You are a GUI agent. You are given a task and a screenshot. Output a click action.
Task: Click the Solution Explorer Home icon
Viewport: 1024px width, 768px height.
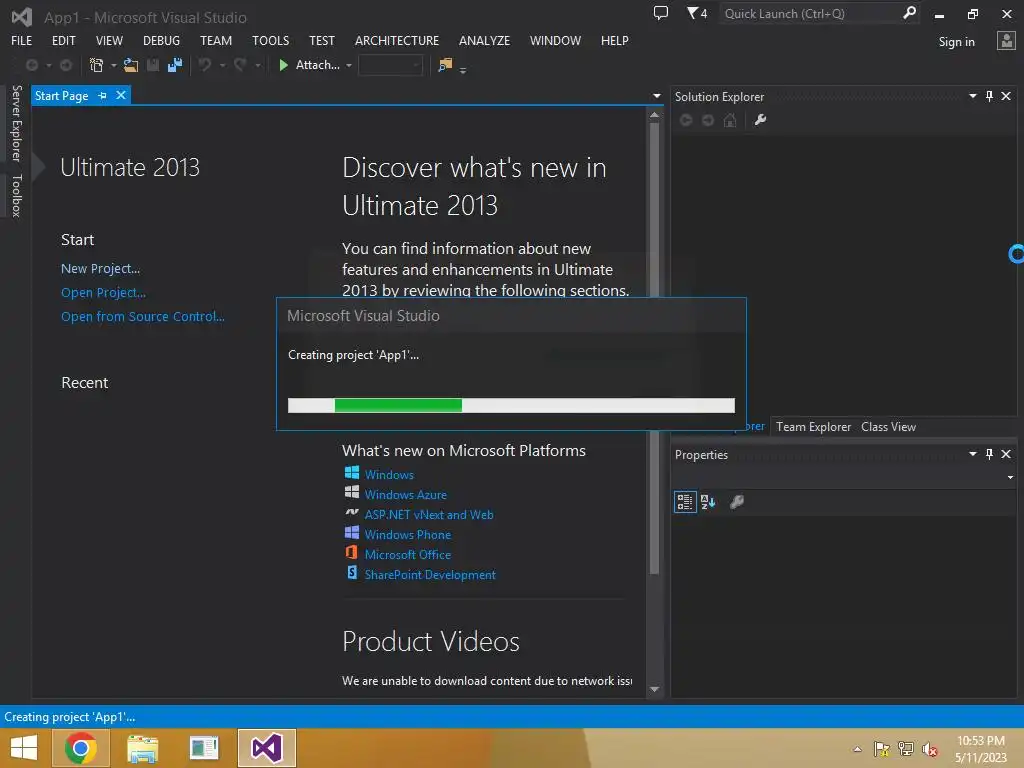tap(730, 120)
